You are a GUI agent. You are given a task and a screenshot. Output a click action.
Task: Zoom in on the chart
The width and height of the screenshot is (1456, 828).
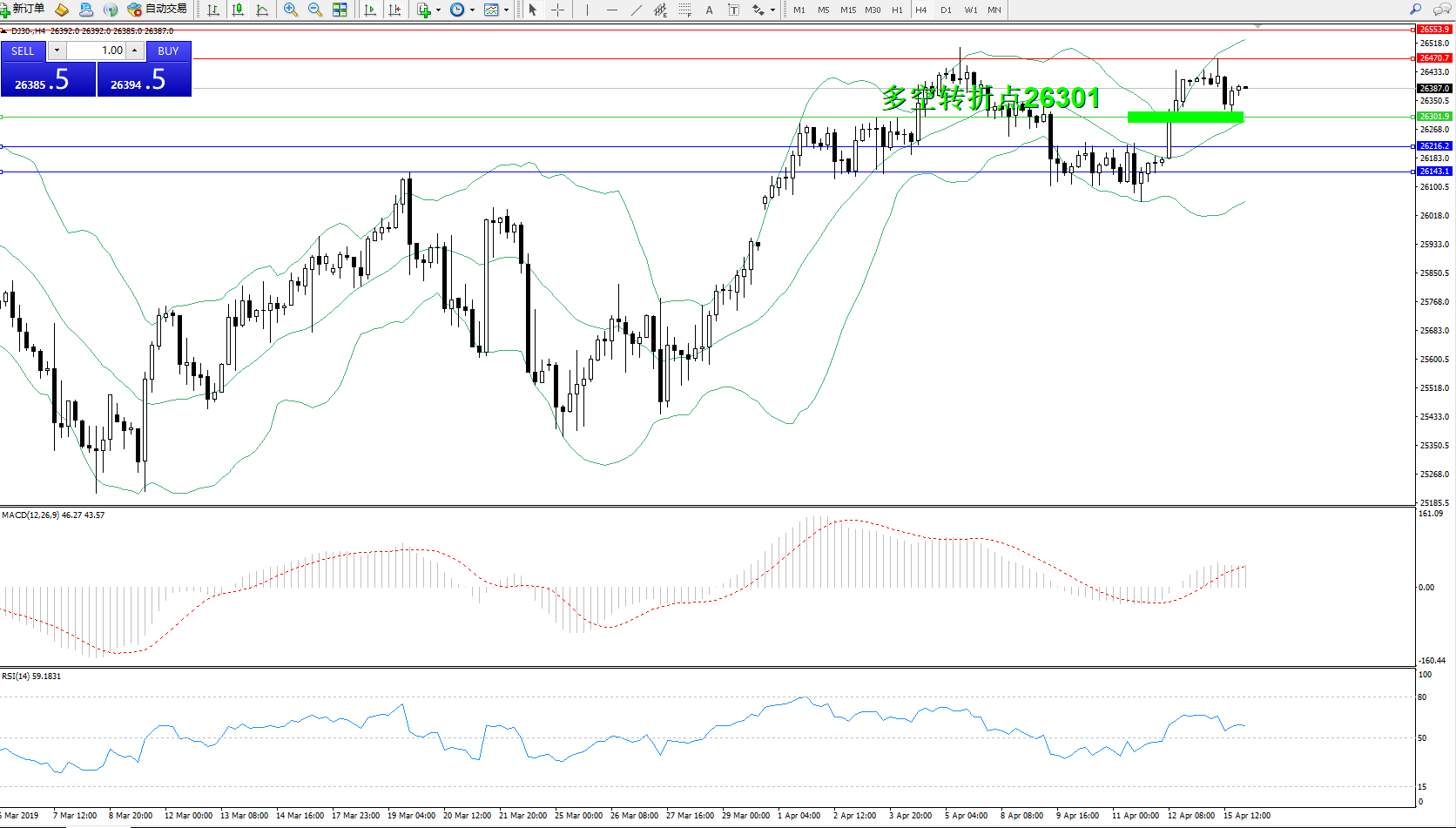click(291, 10)
